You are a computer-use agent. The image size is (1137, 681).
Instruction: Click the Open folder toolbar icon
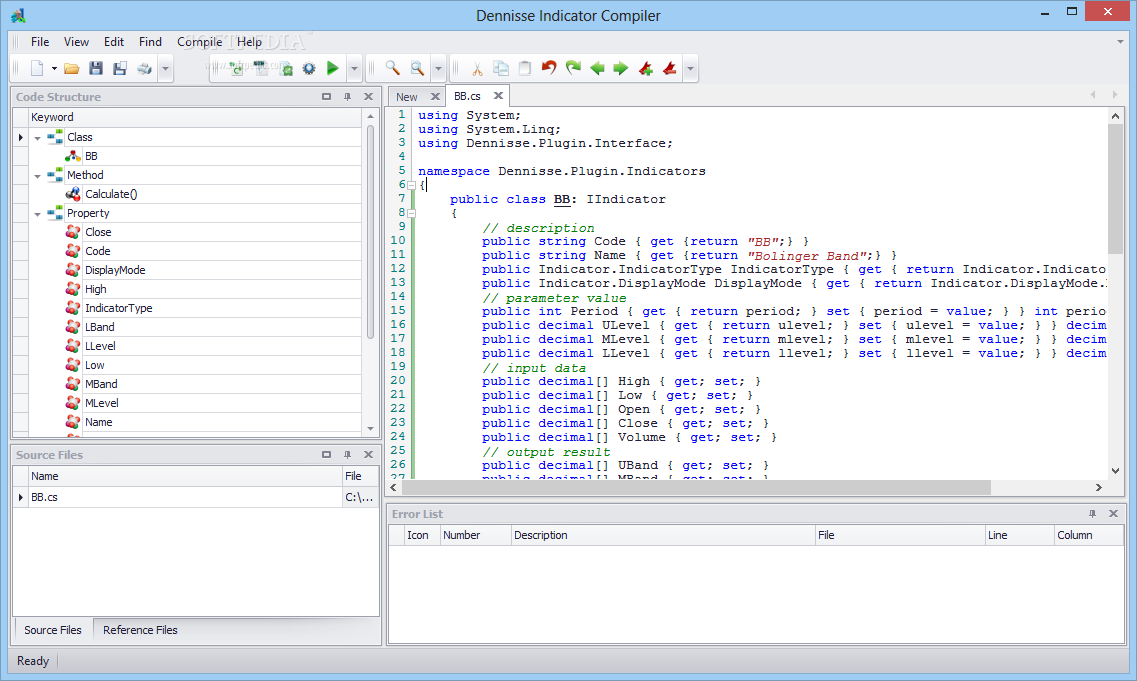point(71,69)
